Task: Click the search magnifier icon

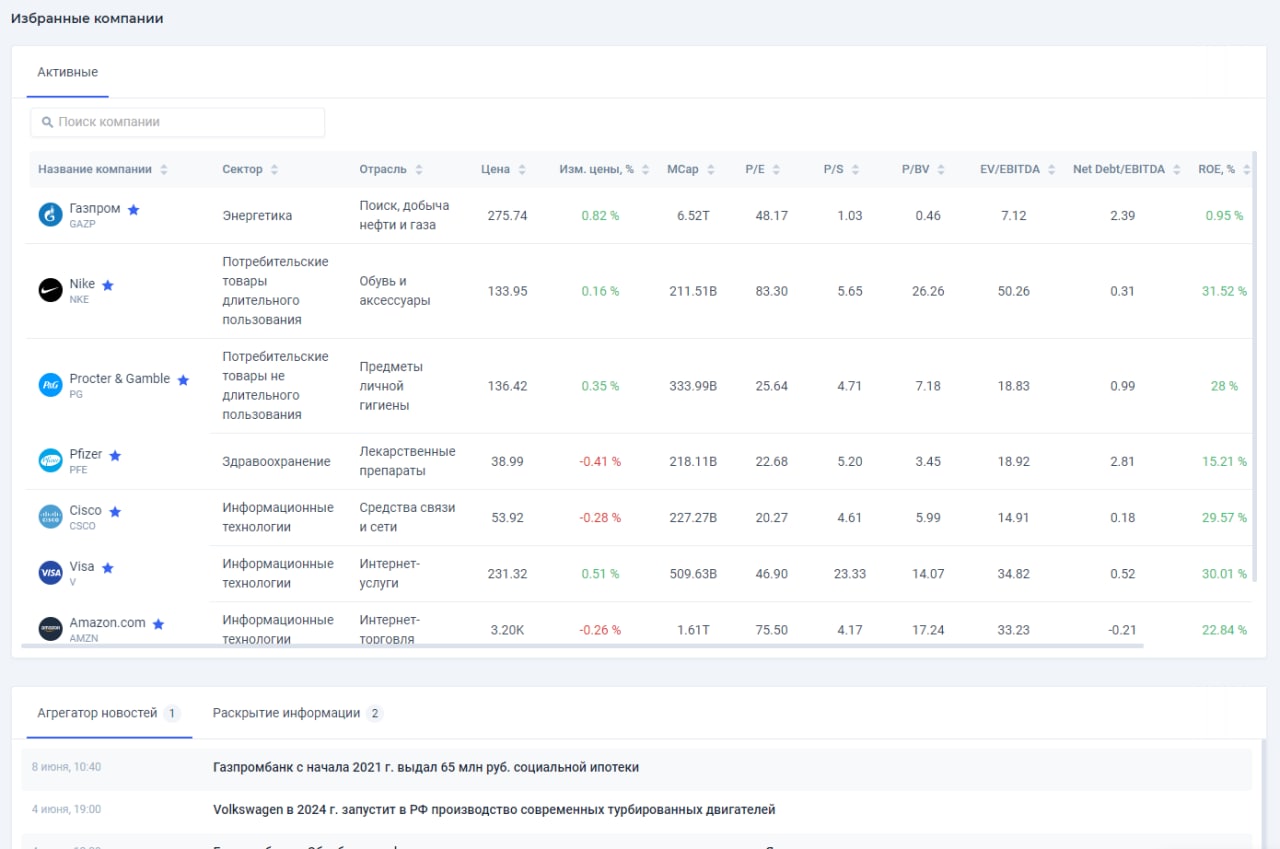Action: (x=47, y=122)
